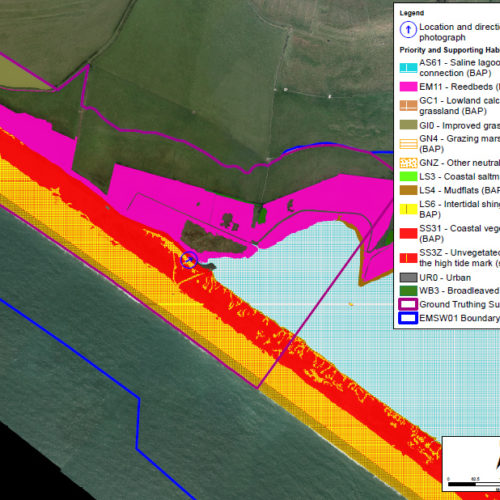The width and height of the screenshot is (500, 500).
Task: Choose the yellow LS6 Intertidal shingle swatch
Action: [408, 209]
